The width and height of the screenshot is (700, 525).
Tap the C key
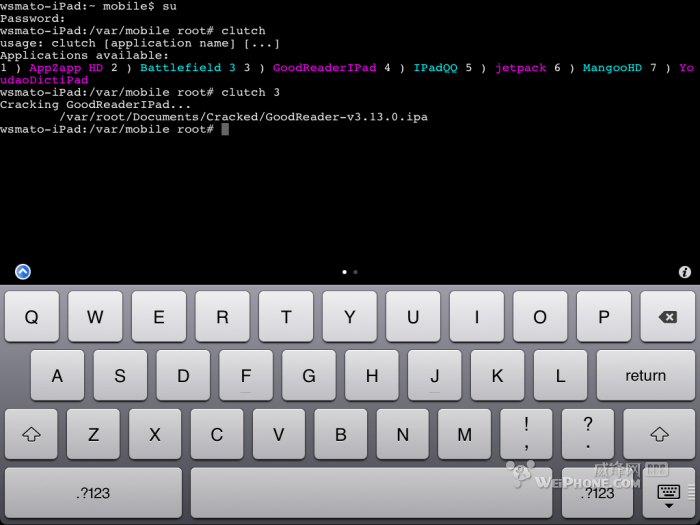tap(217, 433)
